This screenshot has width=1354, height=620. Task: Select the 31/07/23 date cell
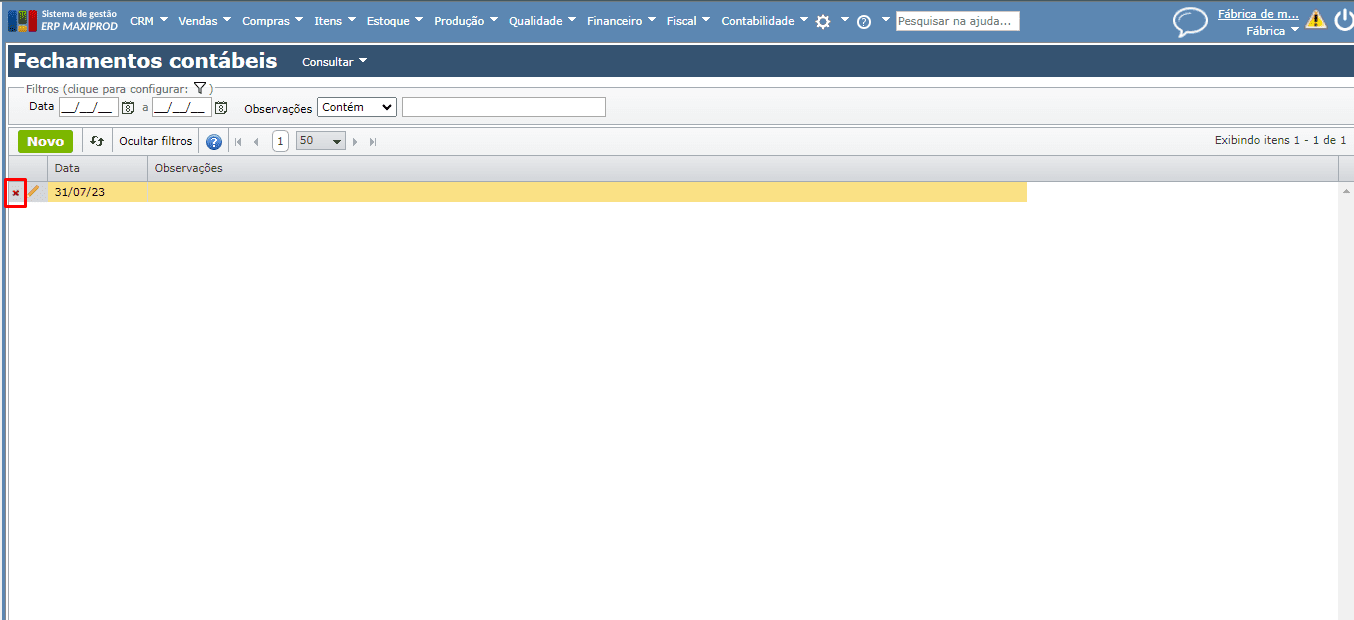click(x=98, y=192)
